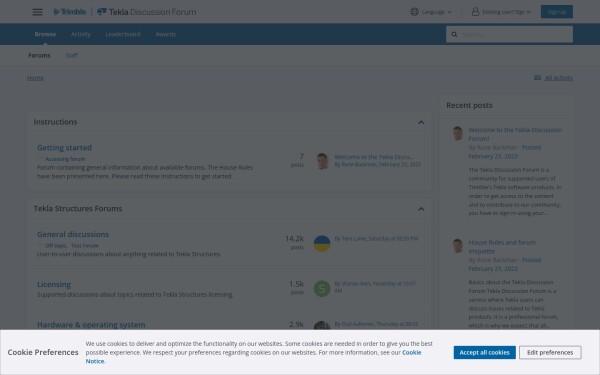Click By Tero Laine last post info
This screenshot has height=375, width=600.
376,238
